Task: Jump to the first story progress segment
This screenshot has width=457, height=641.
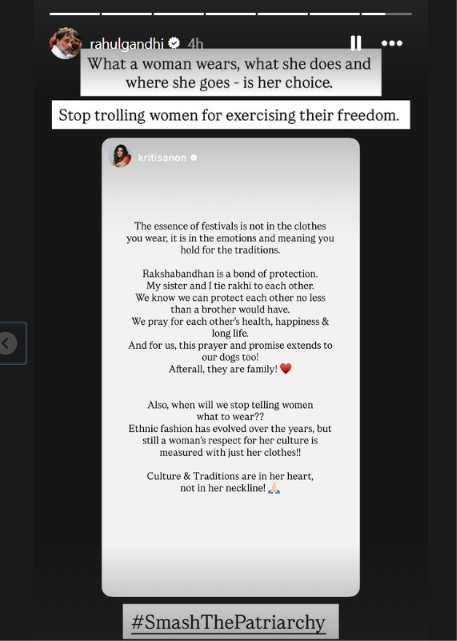Action: 75,14
